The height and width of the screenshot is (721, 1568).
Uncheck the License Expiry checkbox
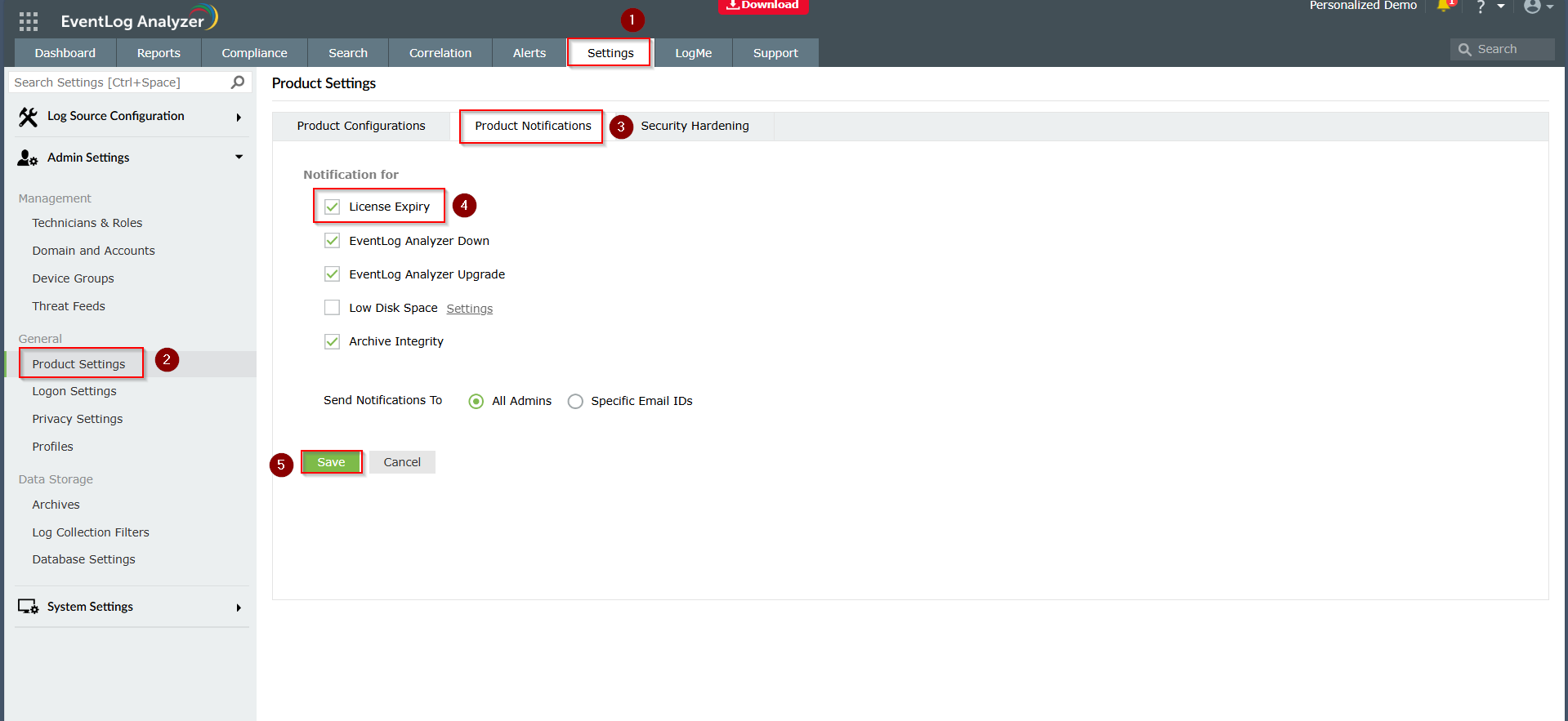pos(332,207)
